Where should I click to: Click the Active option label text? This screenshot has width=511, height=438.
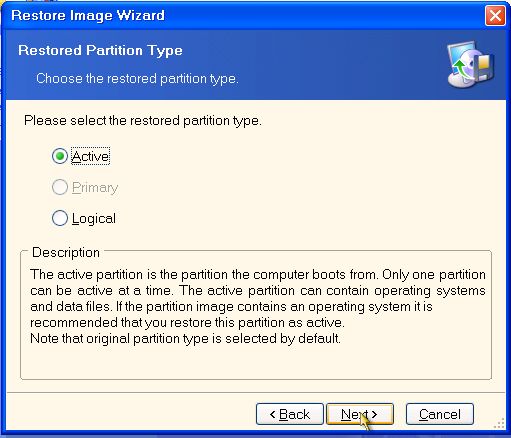pos(90,156)
